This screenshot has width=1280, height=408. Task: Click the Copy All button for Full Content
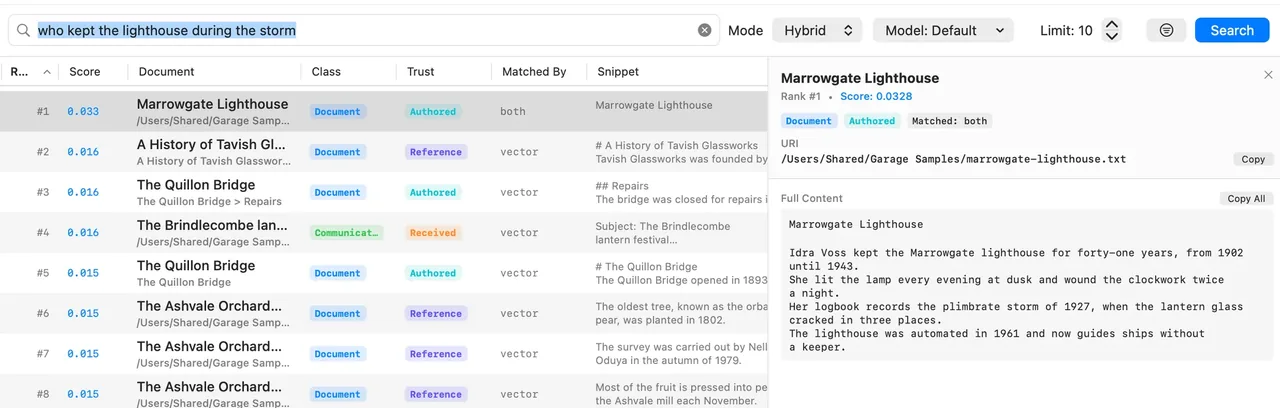1246,198
